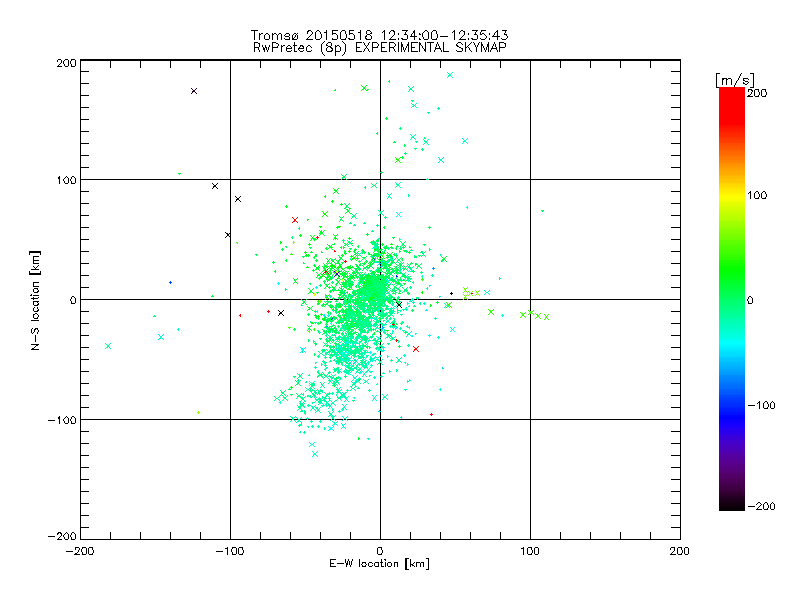Click the black X marker at top-left of the plot
Image resolution: width=800 pixels, height=600 pixels.
[194, 91]
